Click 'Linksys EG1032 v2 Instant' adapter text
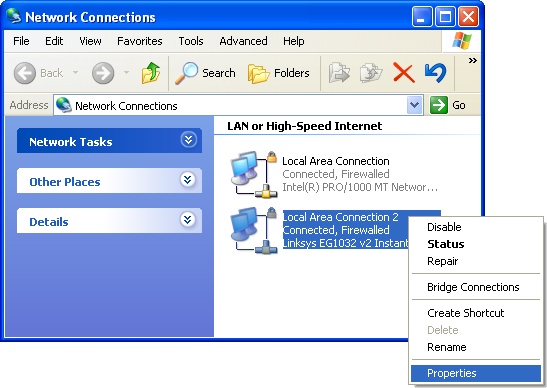This screenshot has width=547, height=388. click(x=345, y=243)
